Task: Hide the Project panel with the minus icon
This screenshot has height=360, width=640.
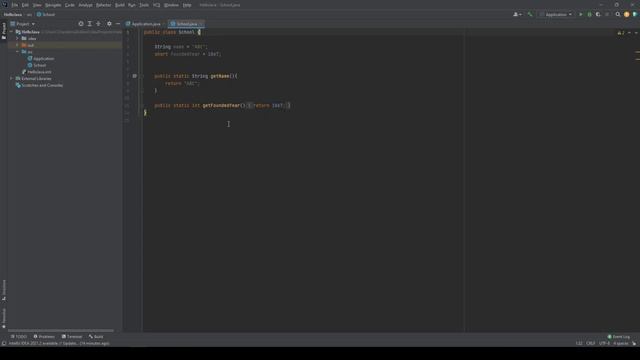Action: [118, 24]
